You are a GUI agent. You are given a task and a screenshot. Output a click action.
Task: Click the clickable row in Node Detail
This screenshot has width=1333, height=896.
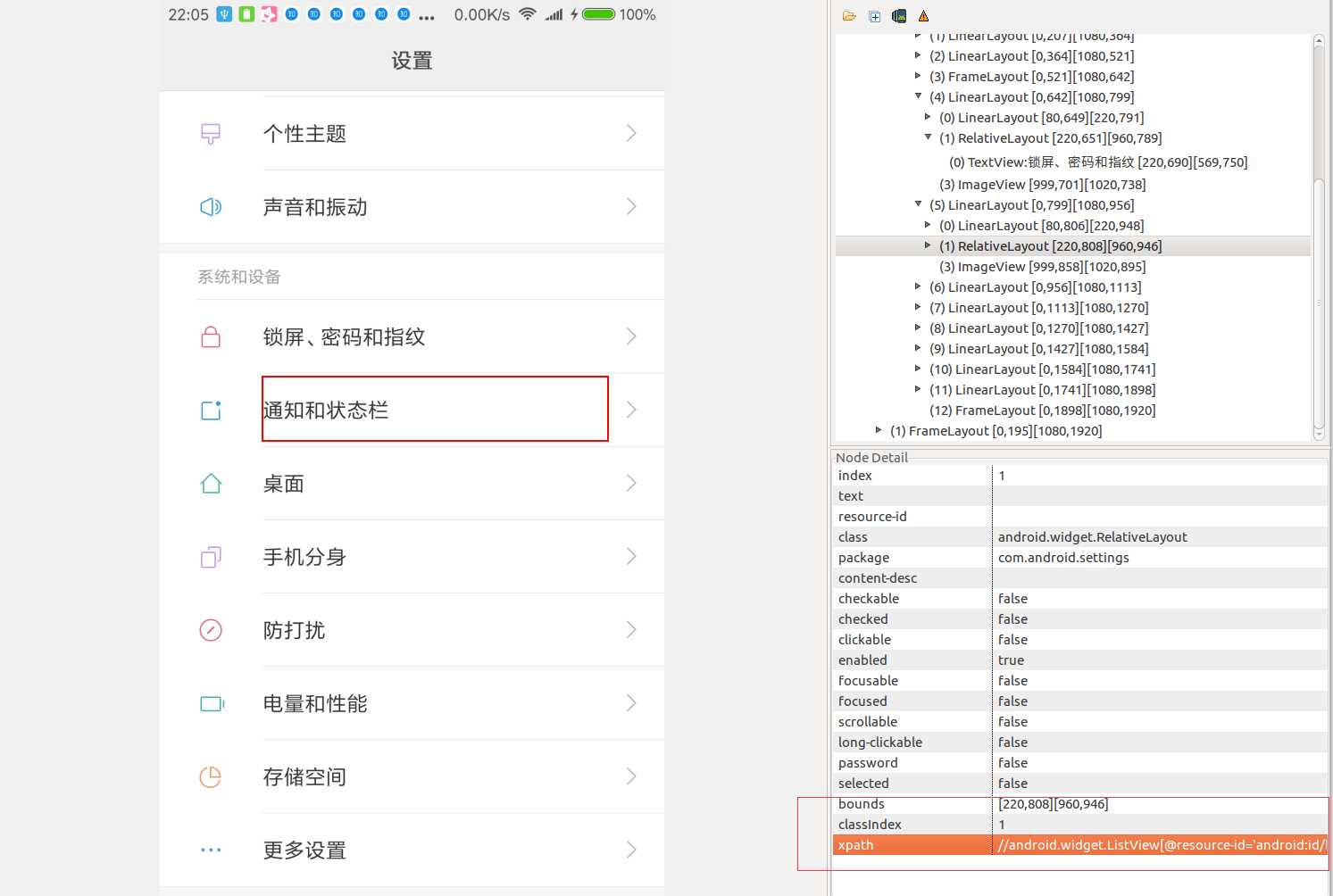1080,640
